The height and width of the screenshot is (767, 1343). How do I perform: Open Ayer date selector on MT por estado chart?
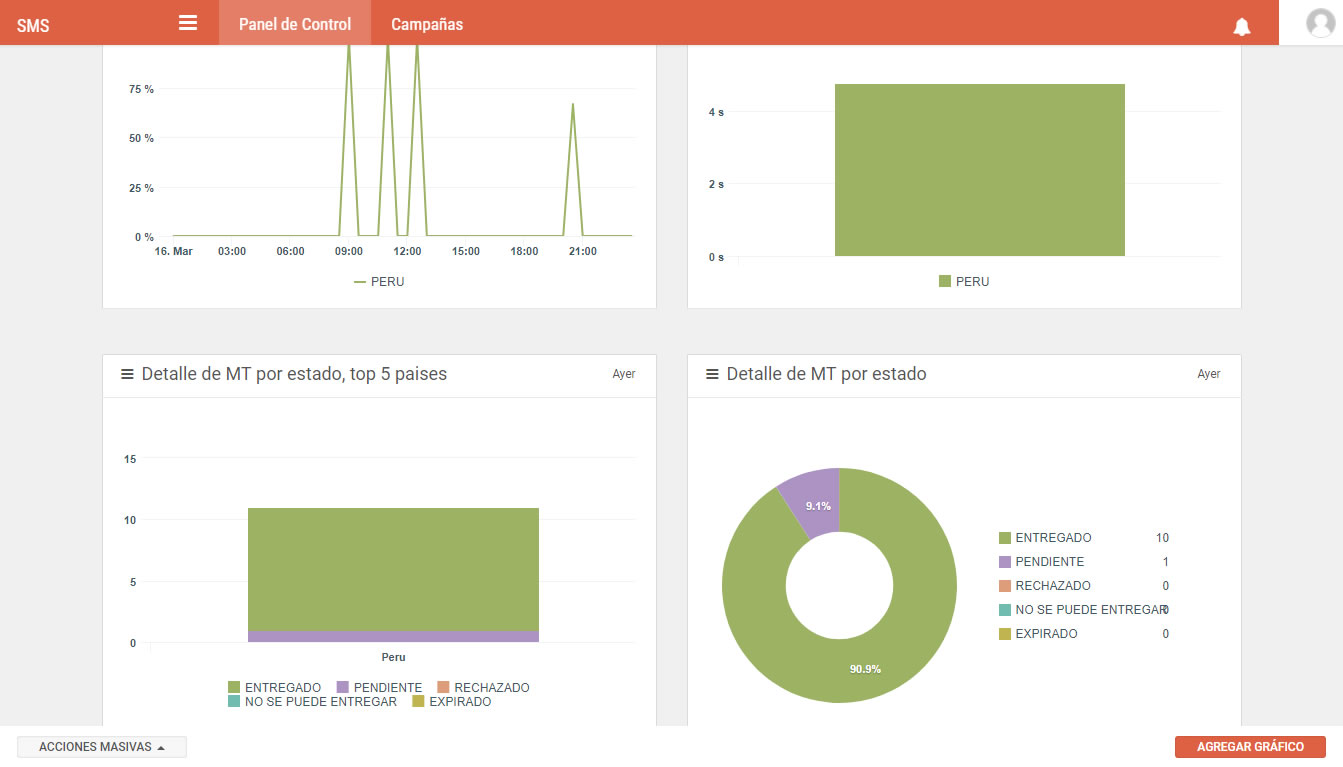point(1209,374)
